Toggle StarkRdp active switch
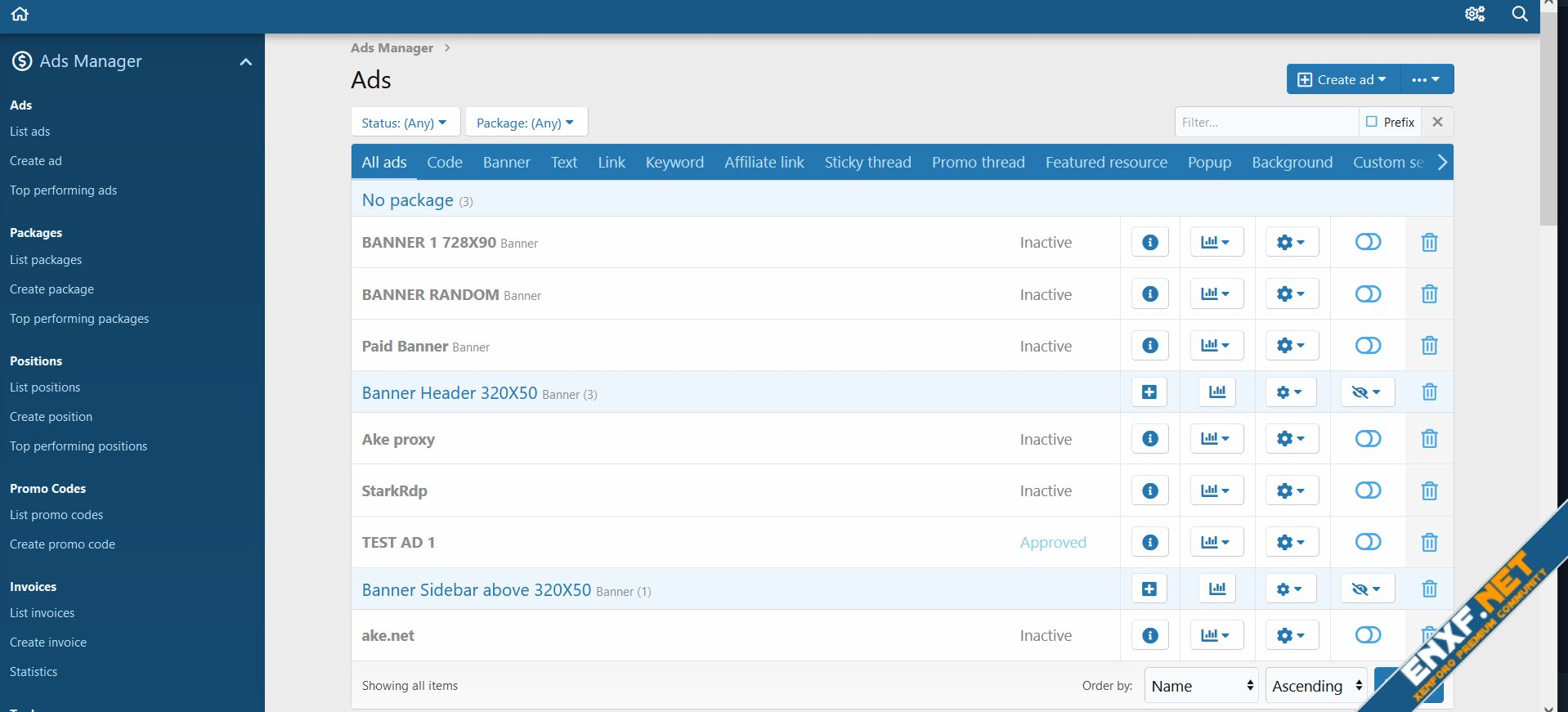 [1368, 490]
